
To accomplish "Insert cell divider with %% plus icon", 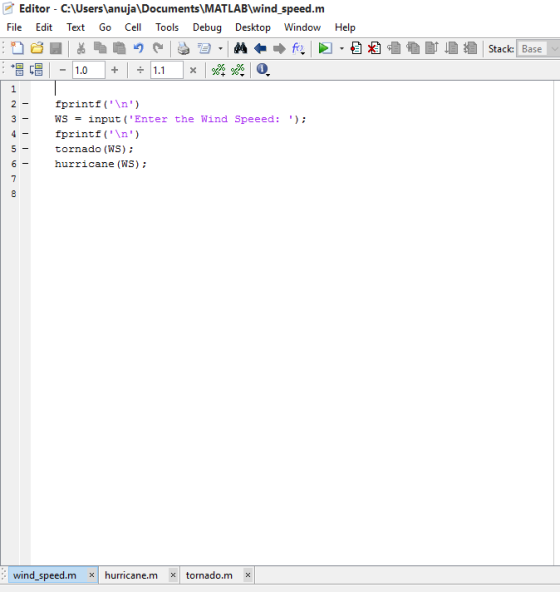I will 219,70.
